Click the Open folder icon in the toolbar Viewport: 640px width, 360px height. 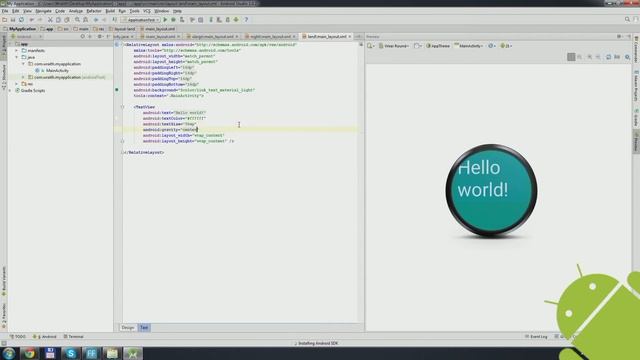click(x=5, y=20)
